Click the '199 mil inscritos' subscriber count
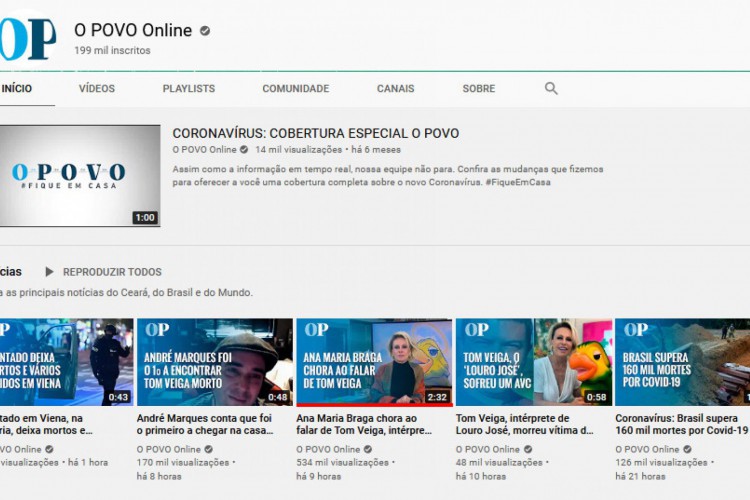Image resolution: width=750 pixels, height=500 pixels. tap(112, 50)
